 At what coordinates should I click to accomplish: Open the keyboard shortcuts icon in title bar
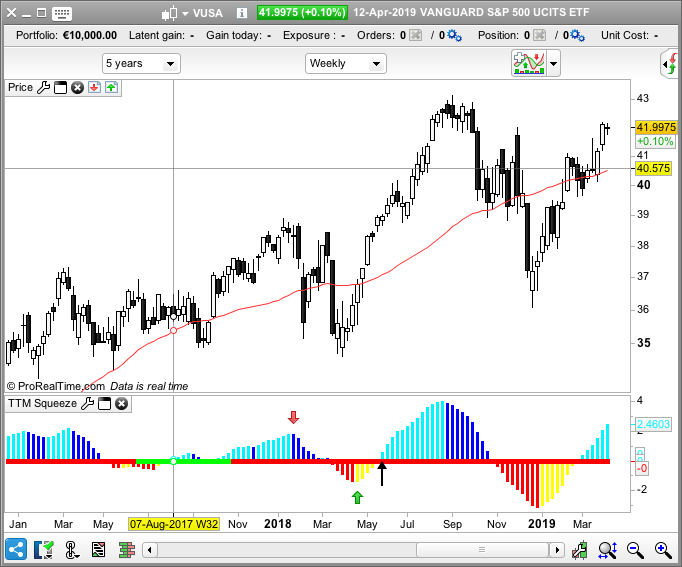tap(62, 13)
